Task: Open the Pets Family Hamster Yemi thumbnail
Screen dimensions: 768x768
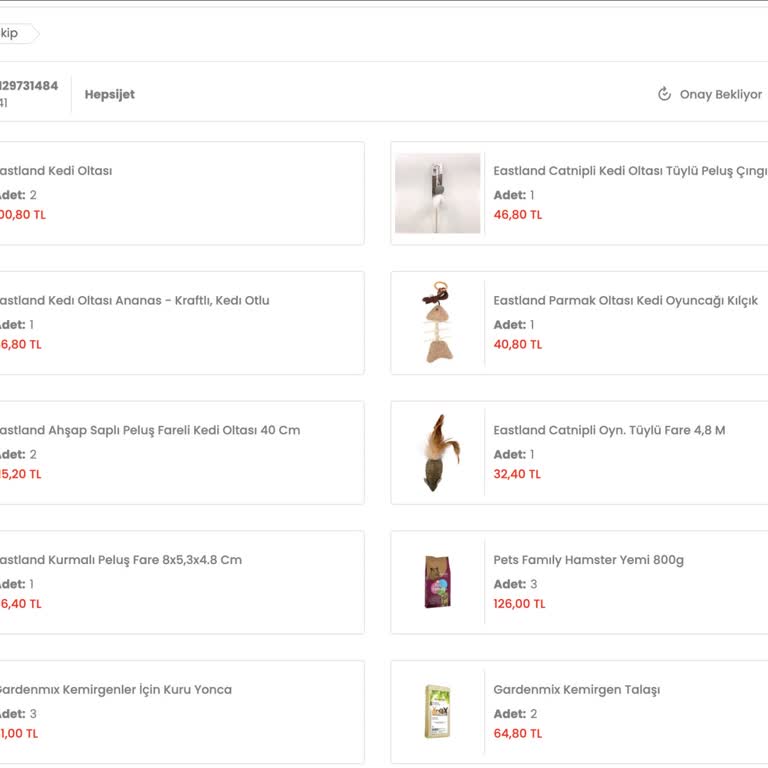Action: [x=437, y=582]
